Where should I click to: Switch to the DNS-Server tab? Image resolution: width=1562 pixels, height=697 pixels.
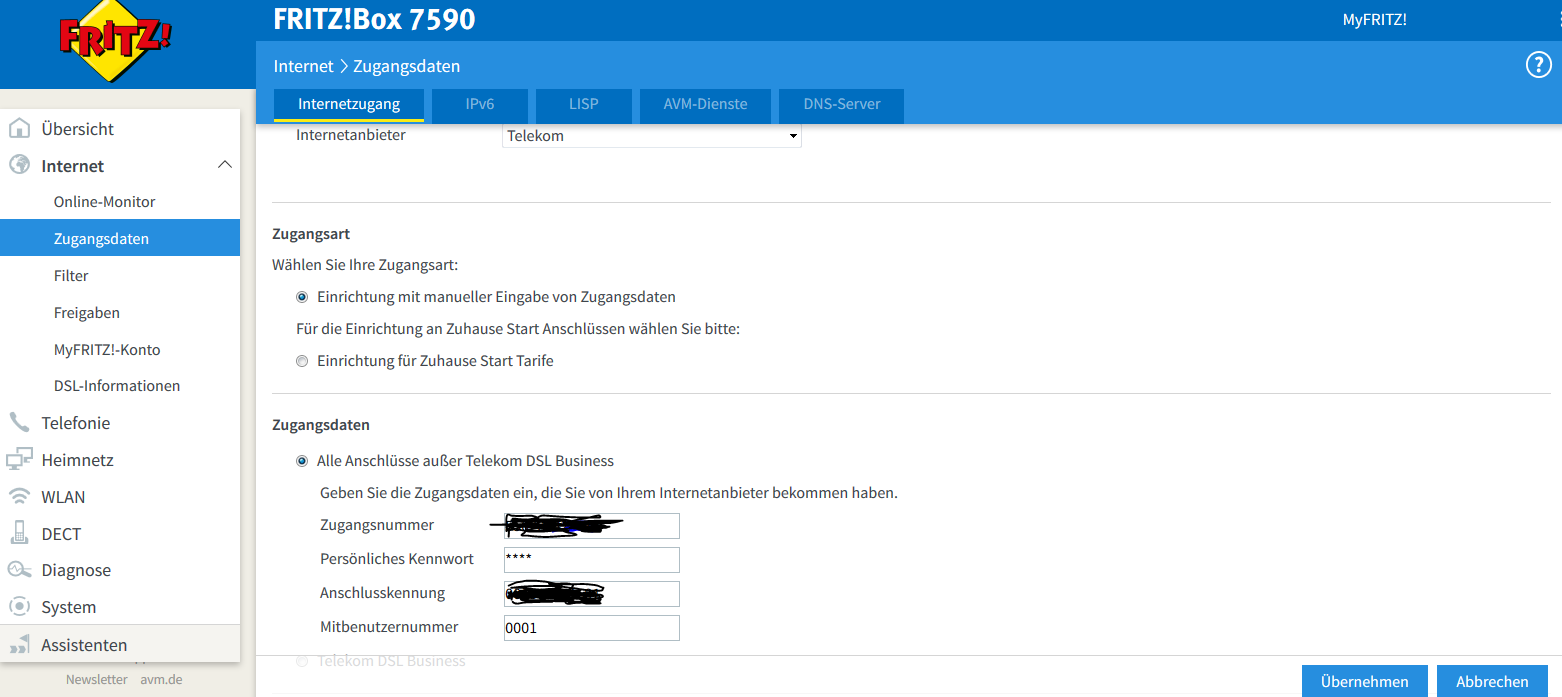[x=842, y=104]
